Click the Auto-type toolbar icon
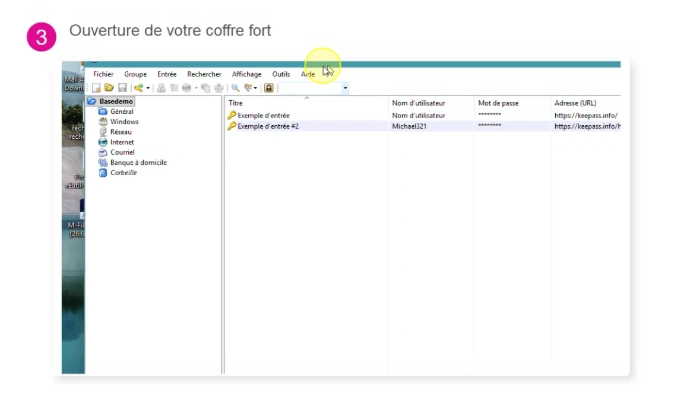The width and height of the screenshot is (690, 397). point(219,88)
